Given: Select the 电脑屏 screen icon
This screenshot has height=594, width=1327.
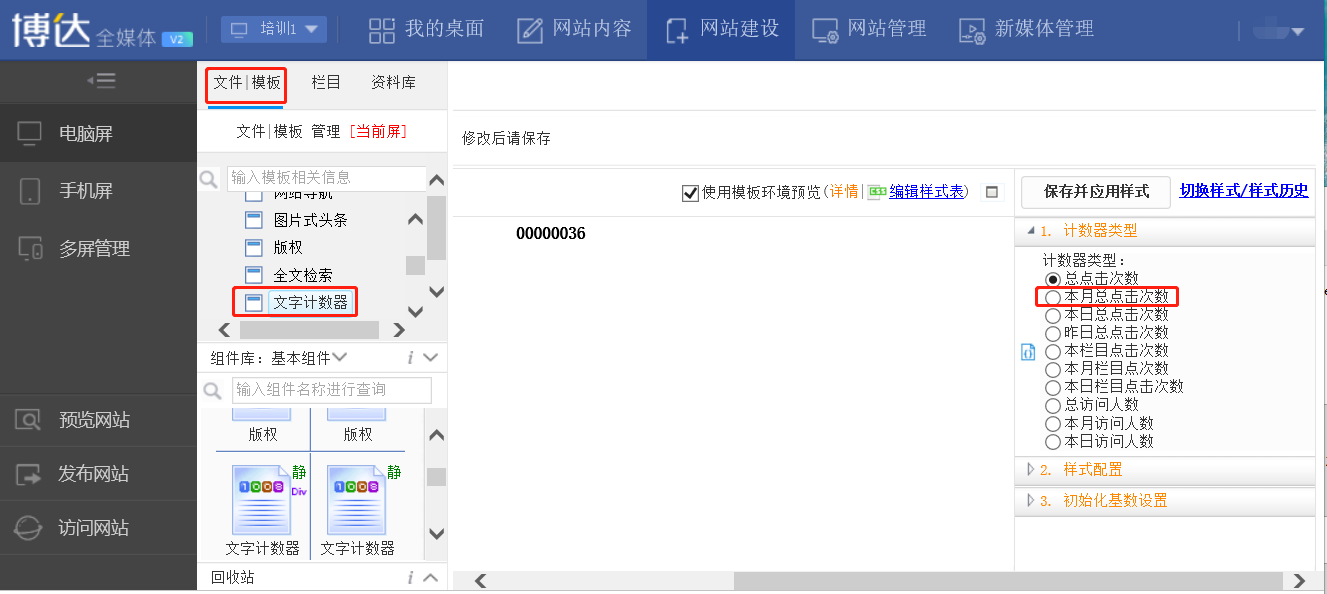Looking at the screenshot, I should pos(30,133).
